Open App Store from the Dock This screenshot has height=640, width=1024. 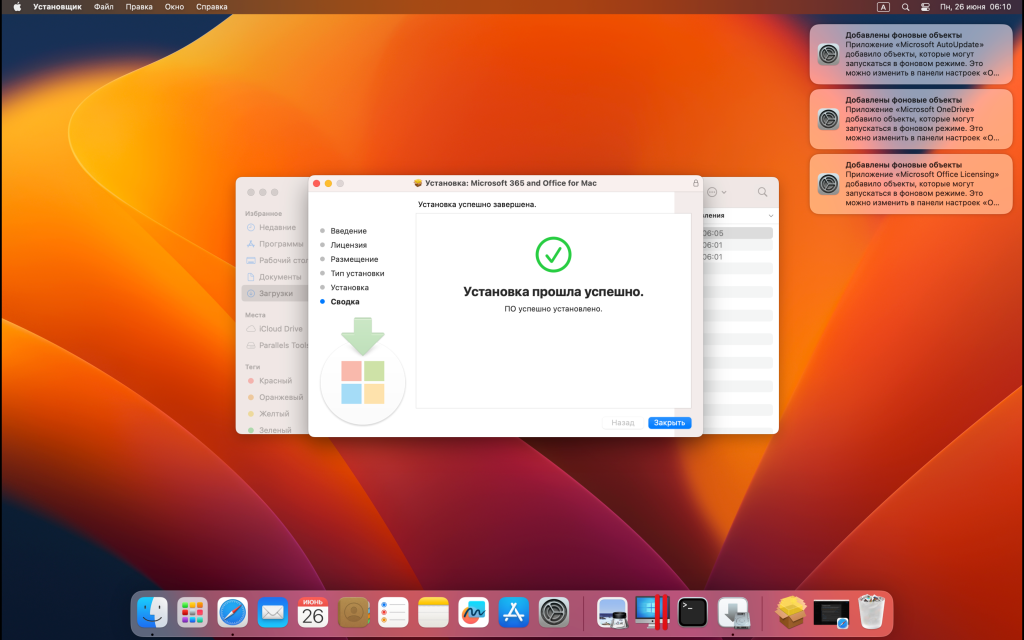pyautogui.click(x=514, y=613)
